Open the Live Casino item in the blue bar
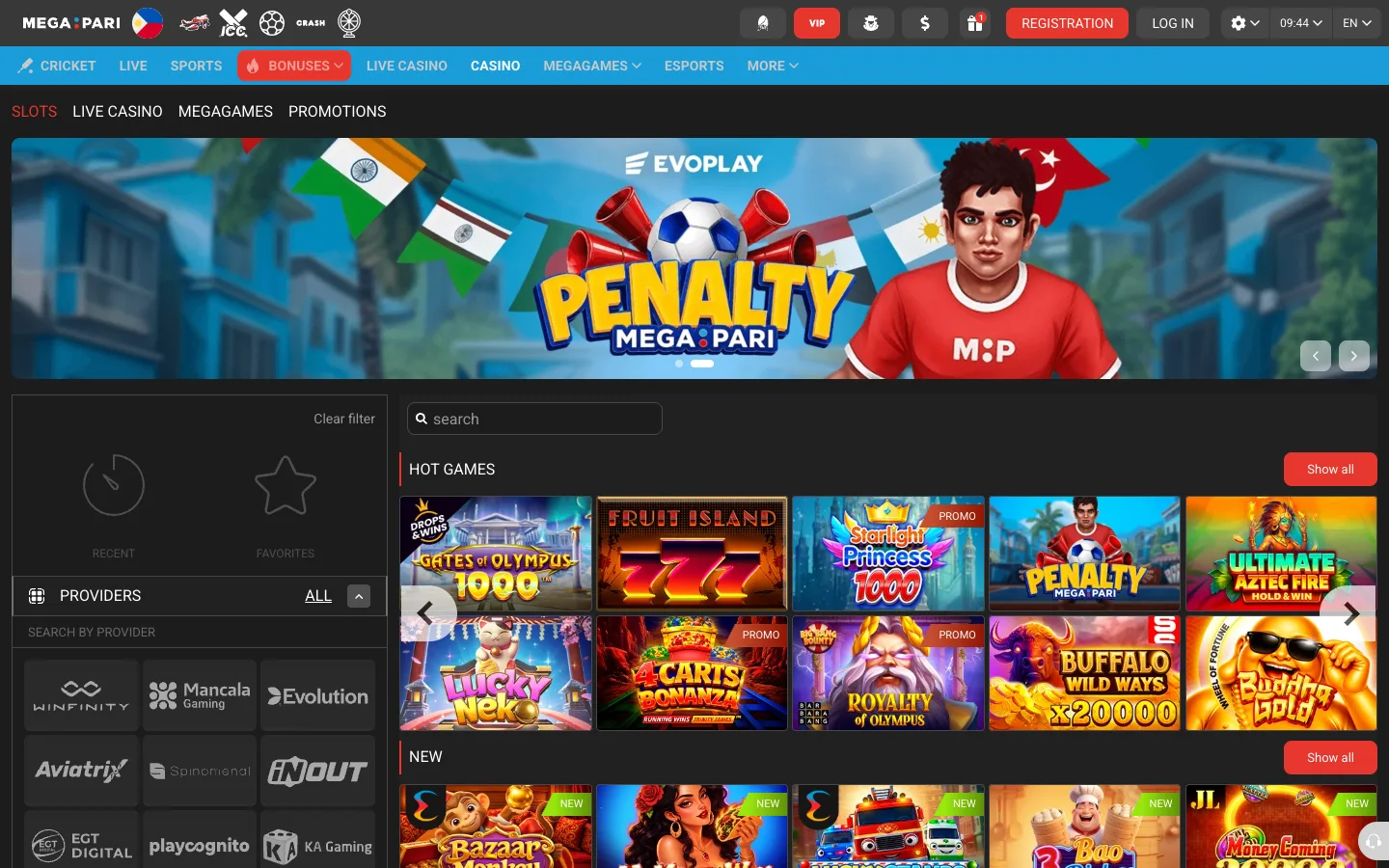This screenshot has height=868, width=1389. point(407,66)
